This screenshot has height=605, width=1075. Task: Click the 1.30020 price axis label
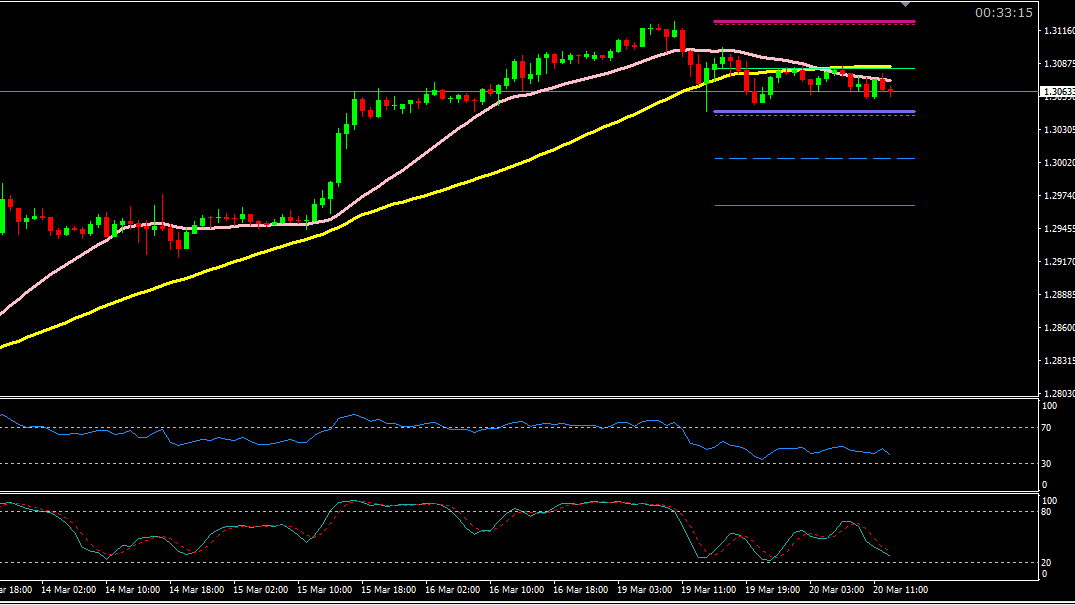[x=1058, y=163]
